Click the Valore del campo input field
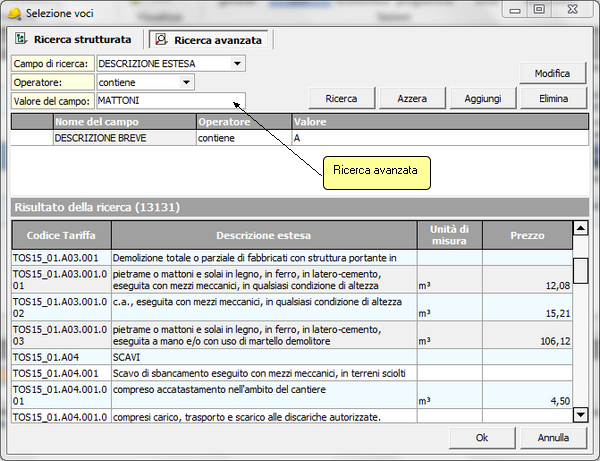 166,101
